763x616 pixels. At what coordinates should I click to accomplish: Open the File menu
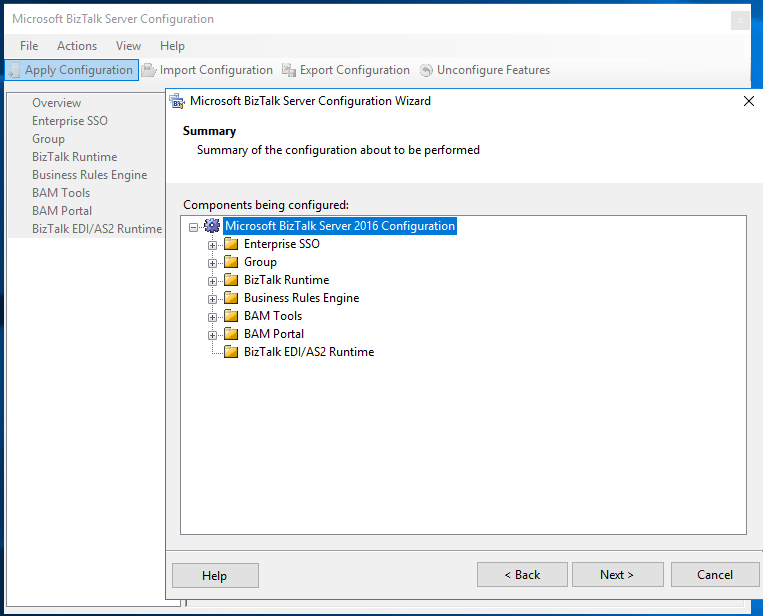pyautogui.click(x=29, y=46)
